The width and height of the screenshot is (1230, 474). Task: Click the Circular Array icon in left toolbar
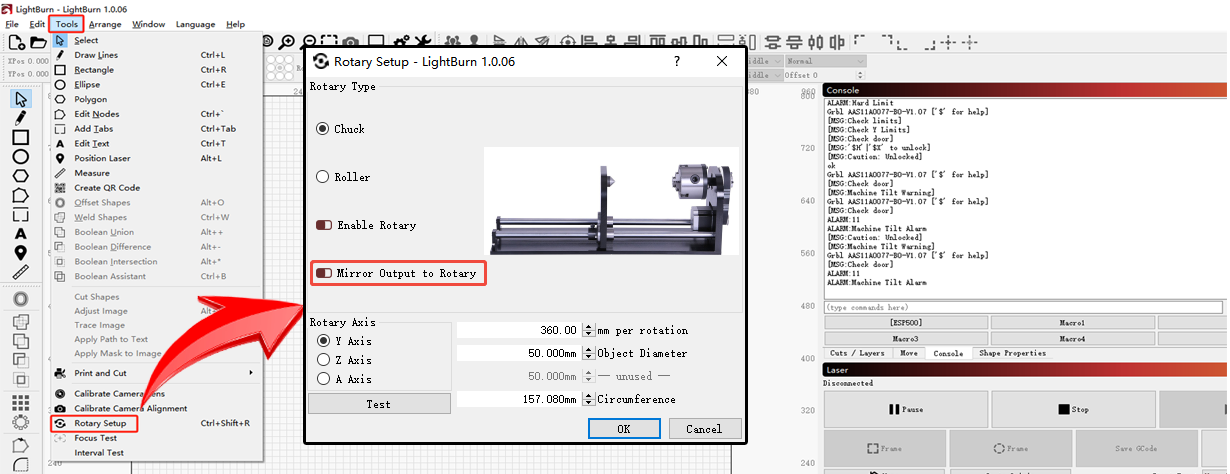click(20, 422)
